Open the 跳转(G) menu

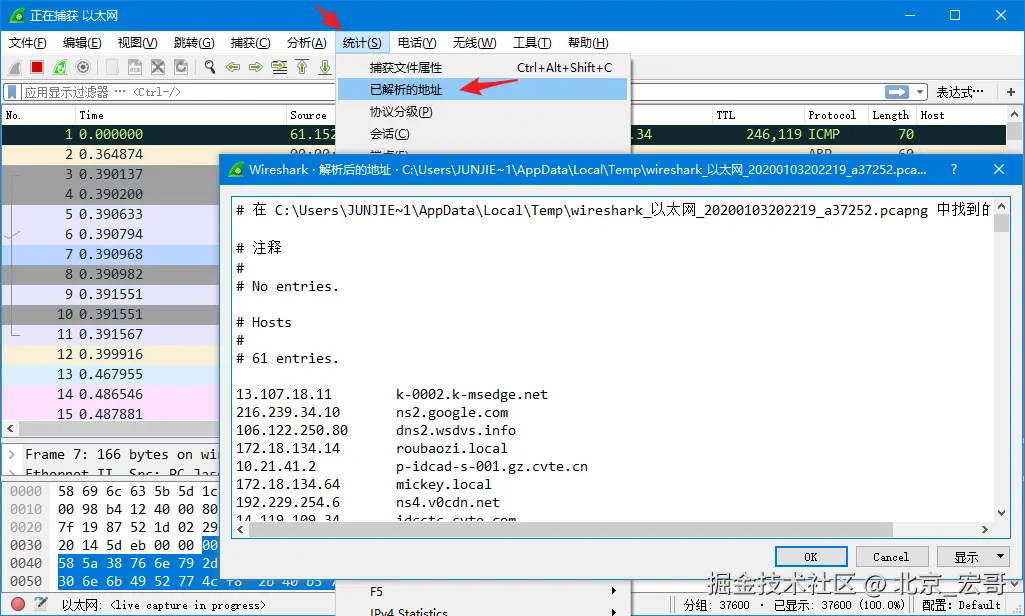tap(194, 43)
